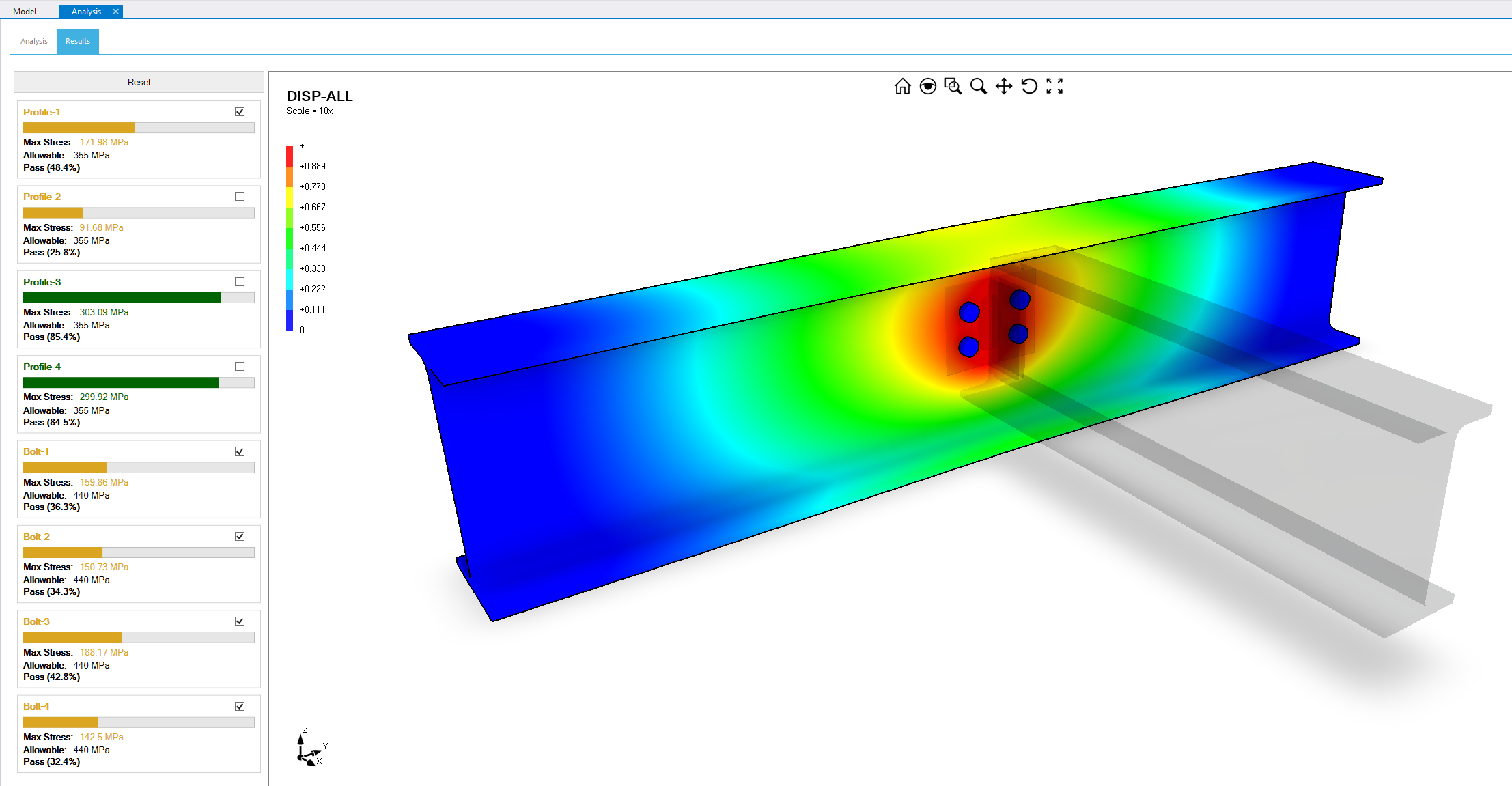Screen dimensions: 1512x786
Task: Activate the Pan tool in the viewport
Action: (1003, 86)
